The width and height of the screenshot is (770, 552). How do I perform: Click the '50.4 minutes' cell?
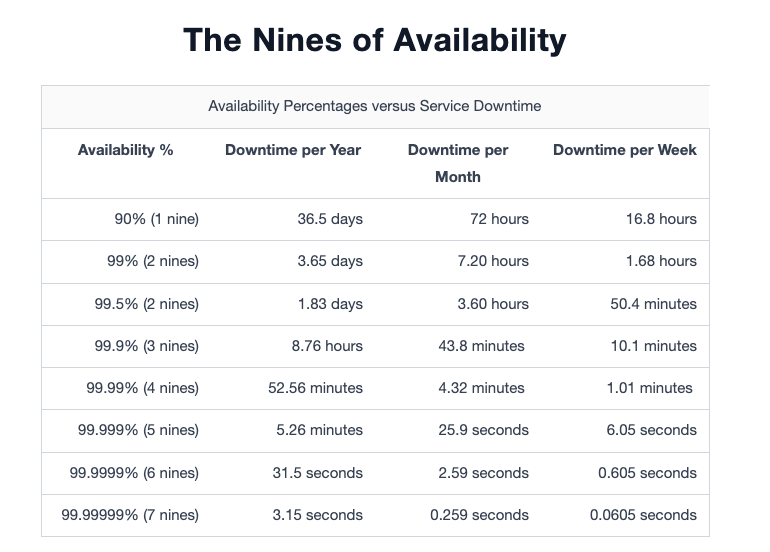(x=653, y=304)
